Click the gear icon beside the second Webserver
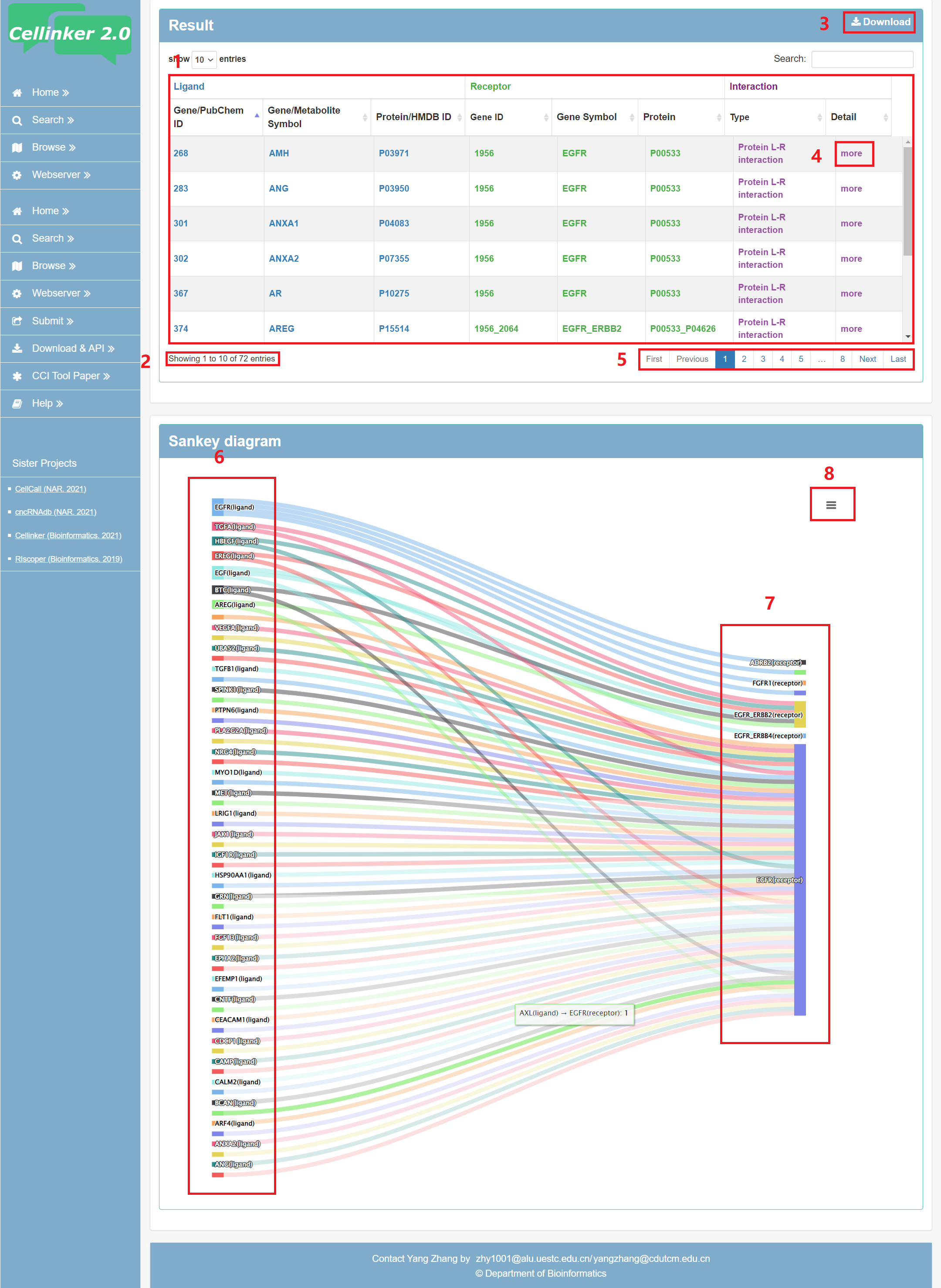 [x=17, y=293]
